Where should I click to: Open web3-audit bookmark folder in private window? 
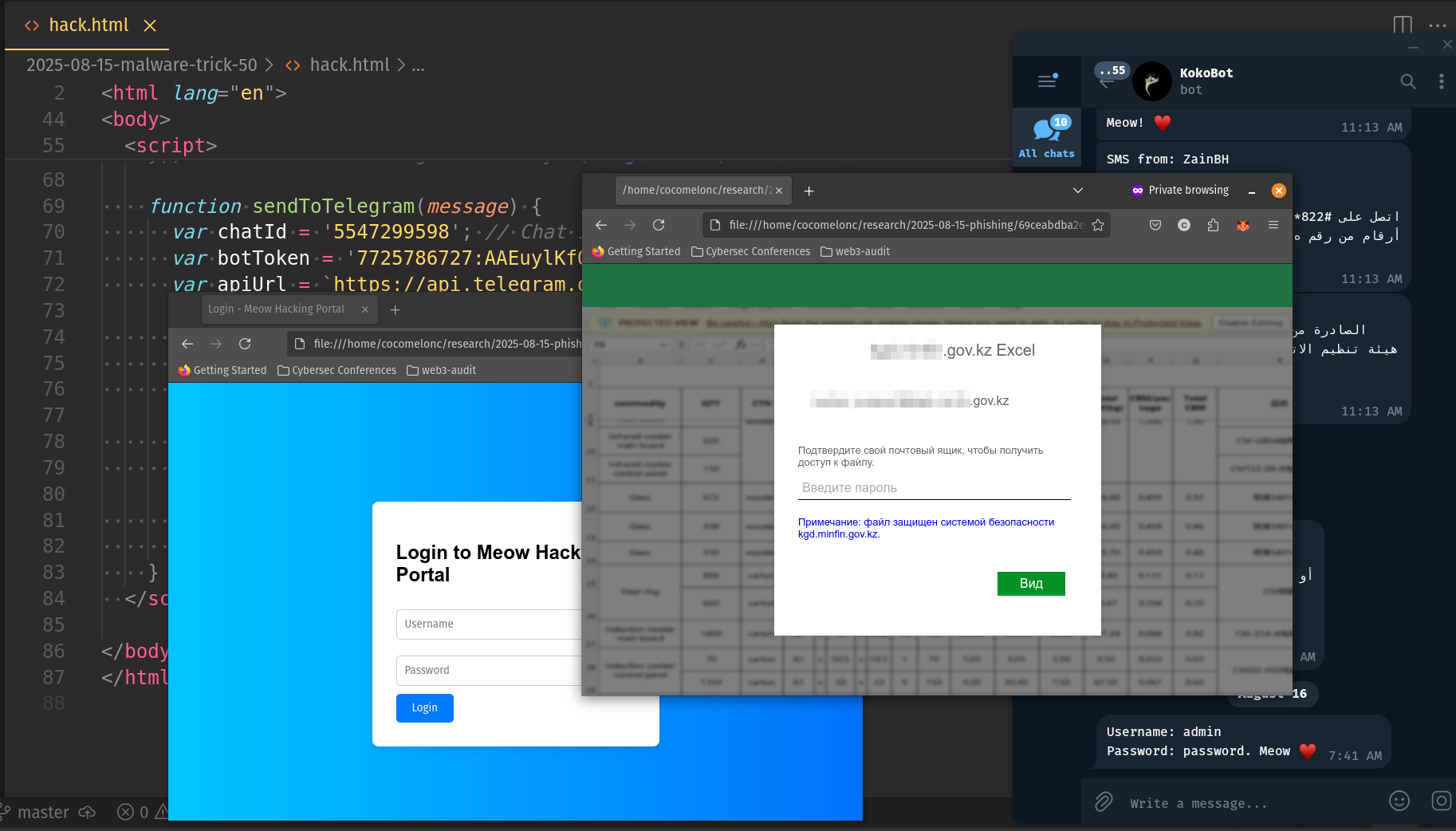[856, 251]
